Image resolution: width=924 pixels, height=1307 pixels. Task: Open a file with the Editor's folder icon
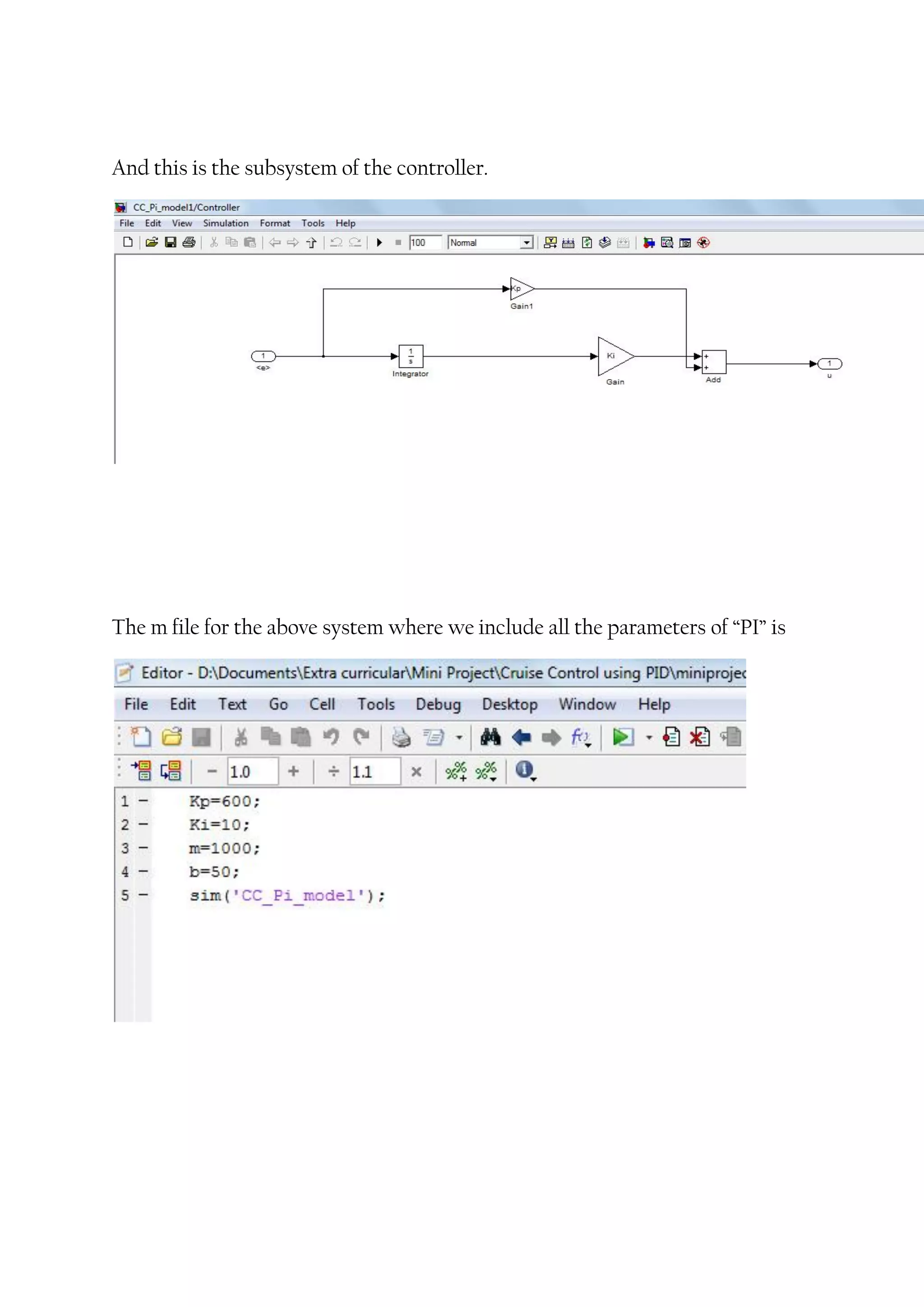171,737
